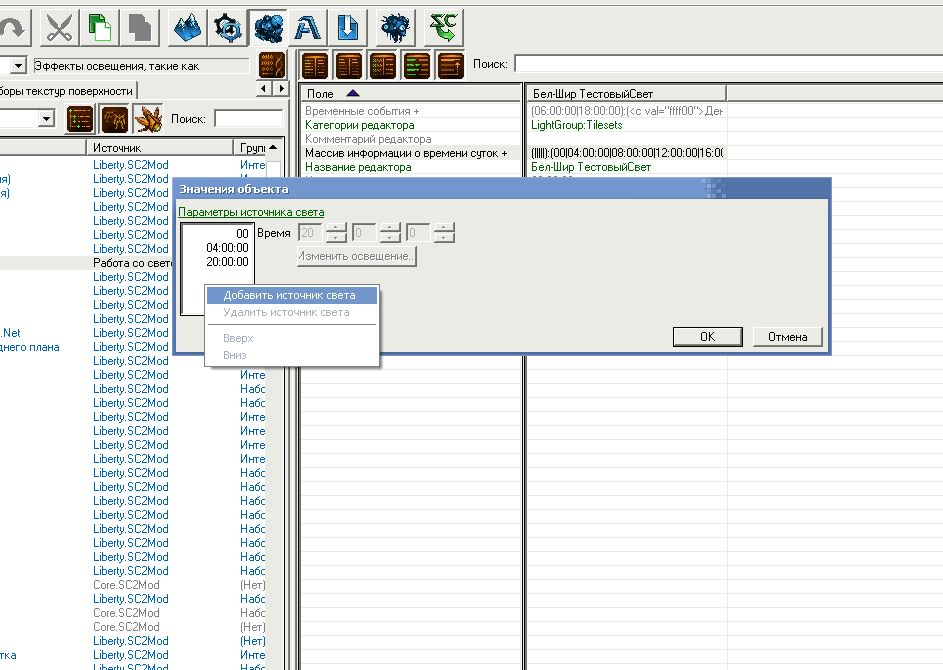The image size is (943, 670).
Task: Click the brown table icon with x marks
Action: click(382, 65)
